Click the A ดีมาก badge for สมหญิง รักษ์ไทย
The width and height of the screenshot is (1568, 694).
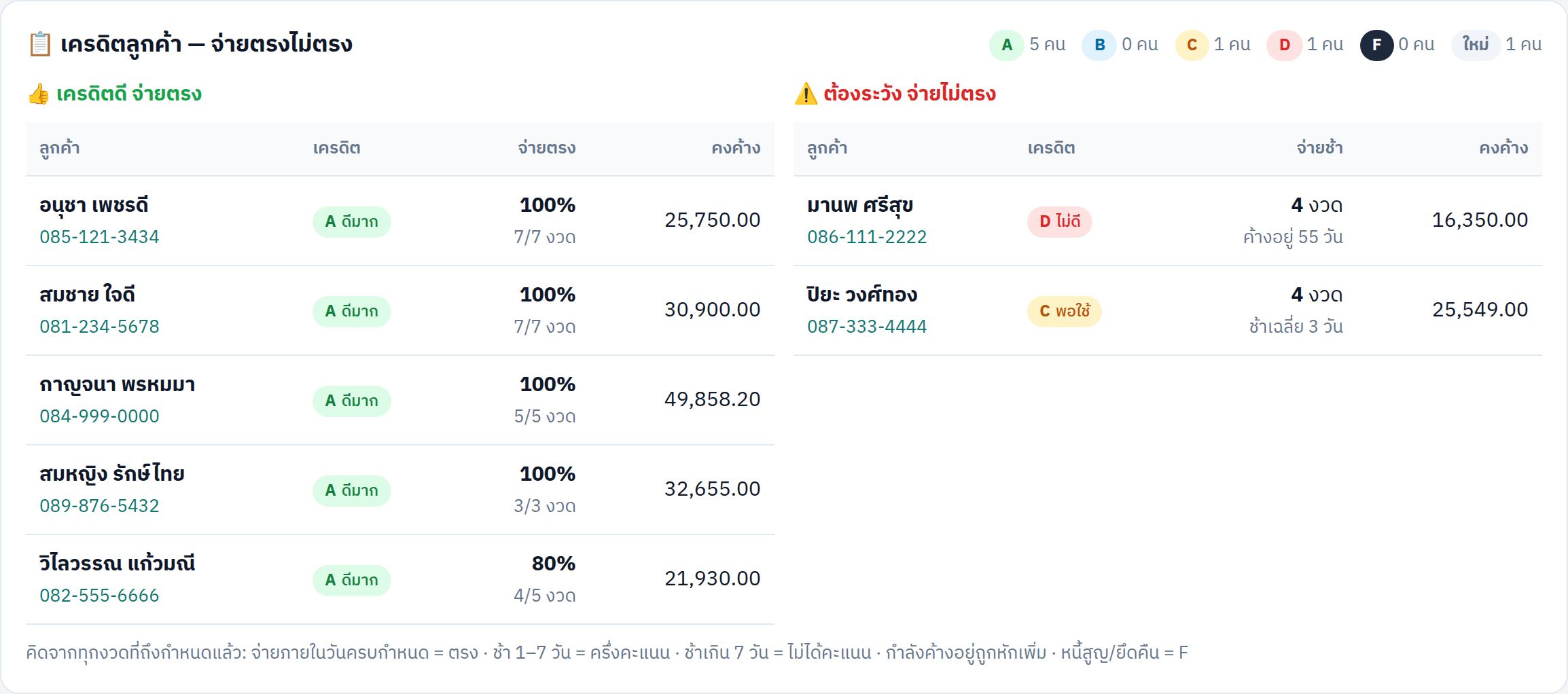pos(352,490)
